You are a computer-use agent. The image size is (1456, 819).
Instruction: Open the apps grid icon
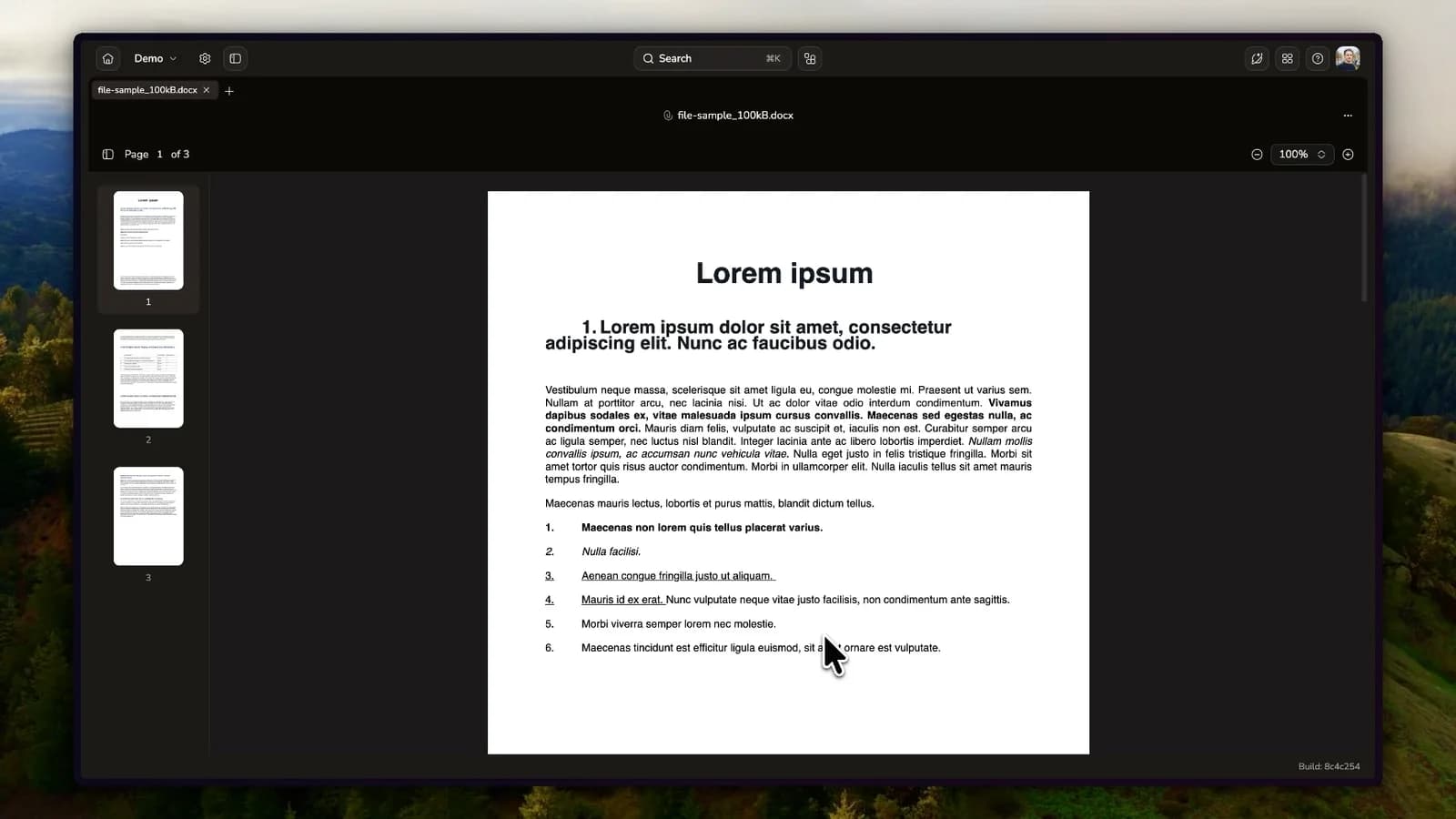(x=1287, y=58)
